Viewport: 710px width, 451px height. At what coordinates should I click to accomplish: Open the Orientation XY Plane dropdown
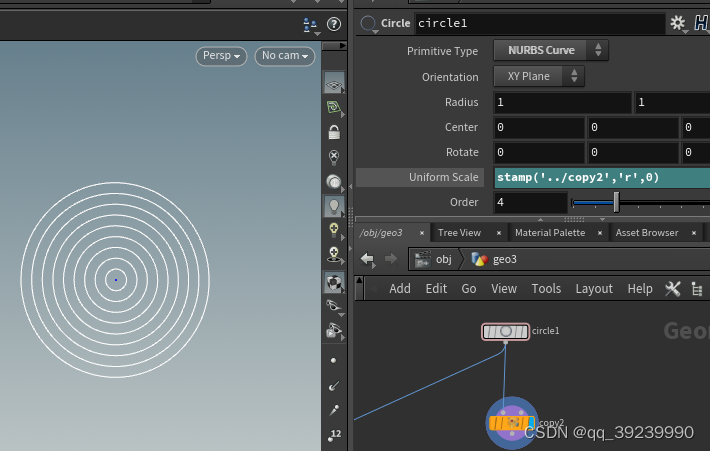[x=539, y=76]
